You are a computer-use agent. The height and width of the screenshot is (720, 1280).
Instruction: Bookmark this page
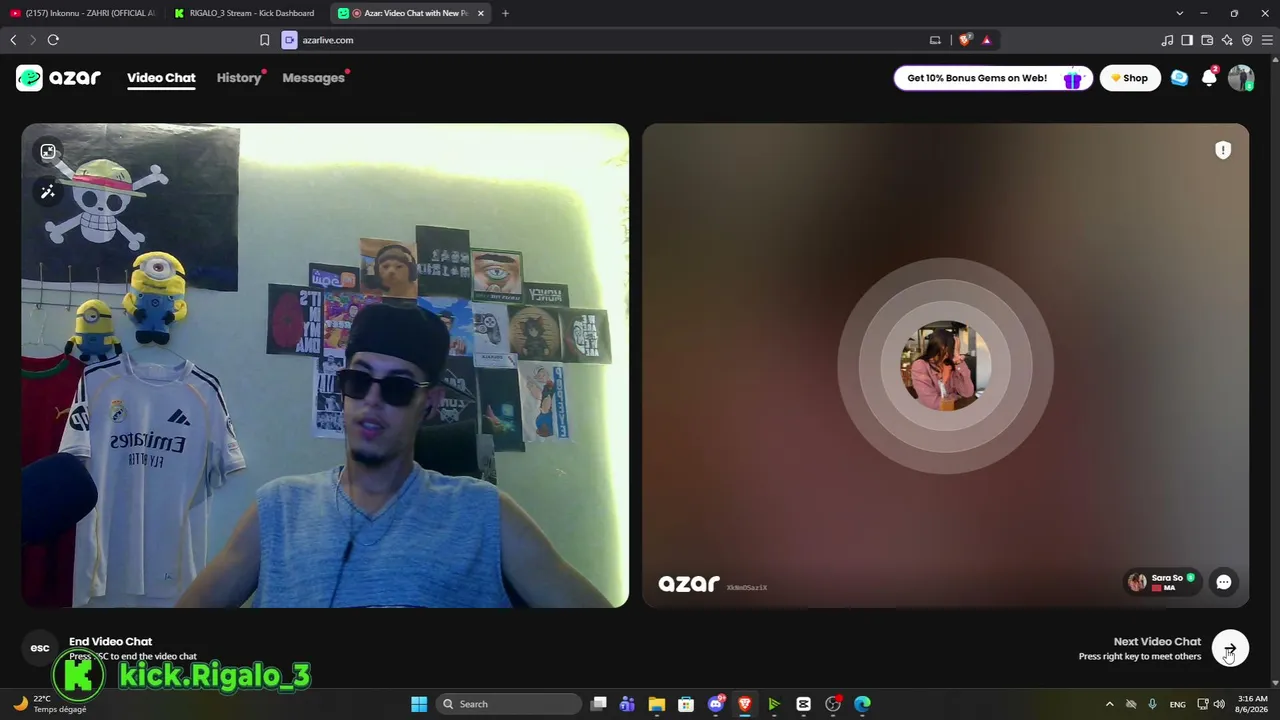264,40
